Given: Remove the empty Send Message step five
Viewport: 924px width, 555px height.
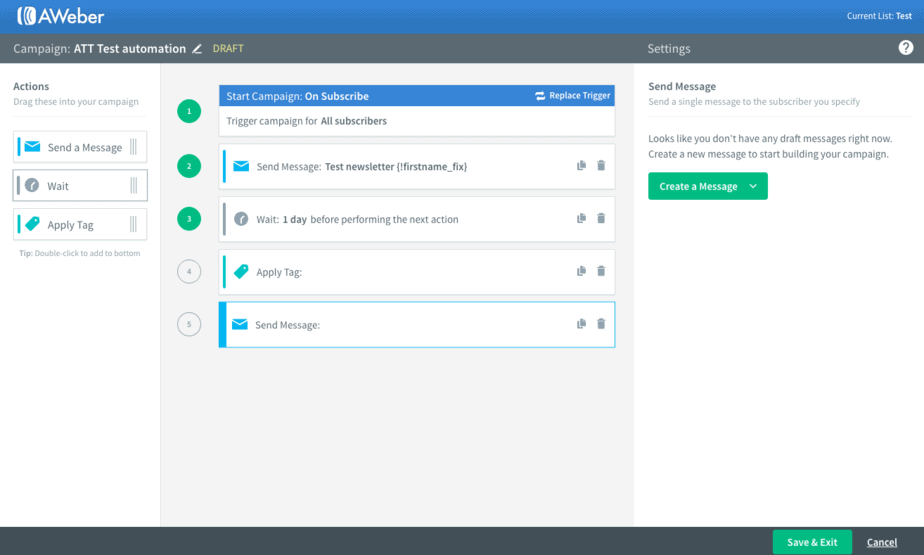Looking at the screenshot, I should [x=601, y=324].
